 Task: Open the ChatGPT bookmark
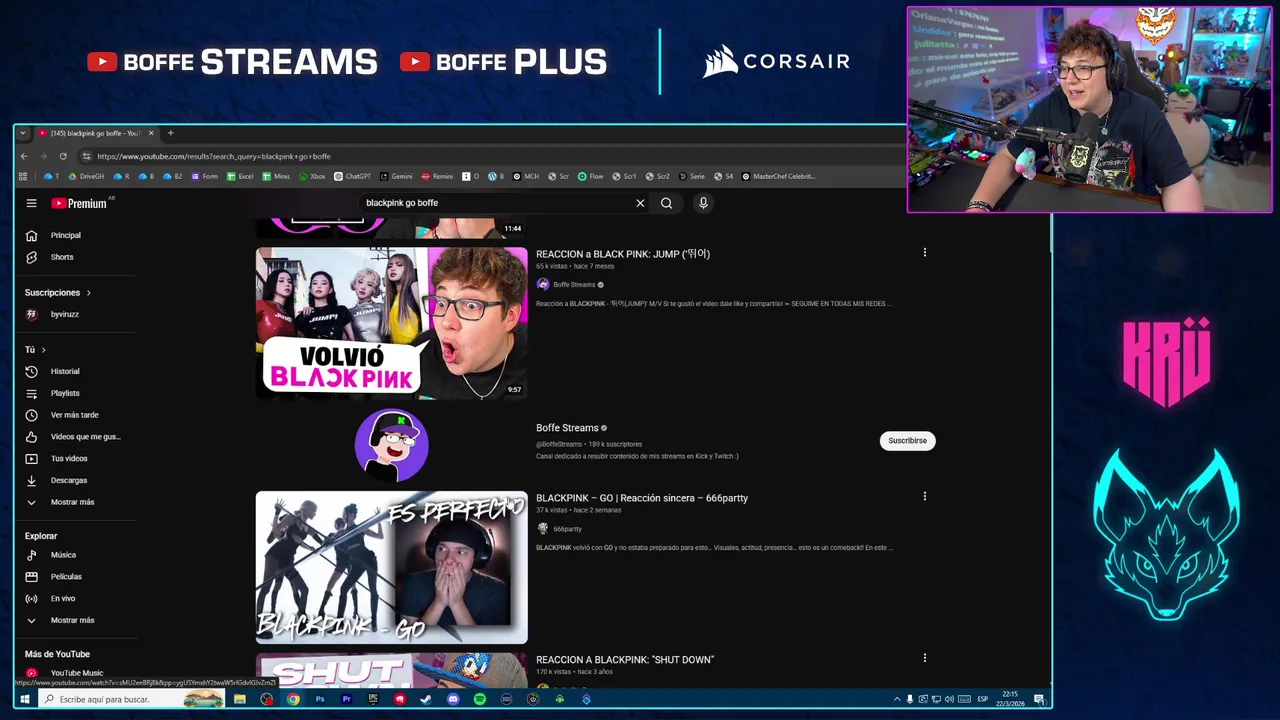[352, 176]
